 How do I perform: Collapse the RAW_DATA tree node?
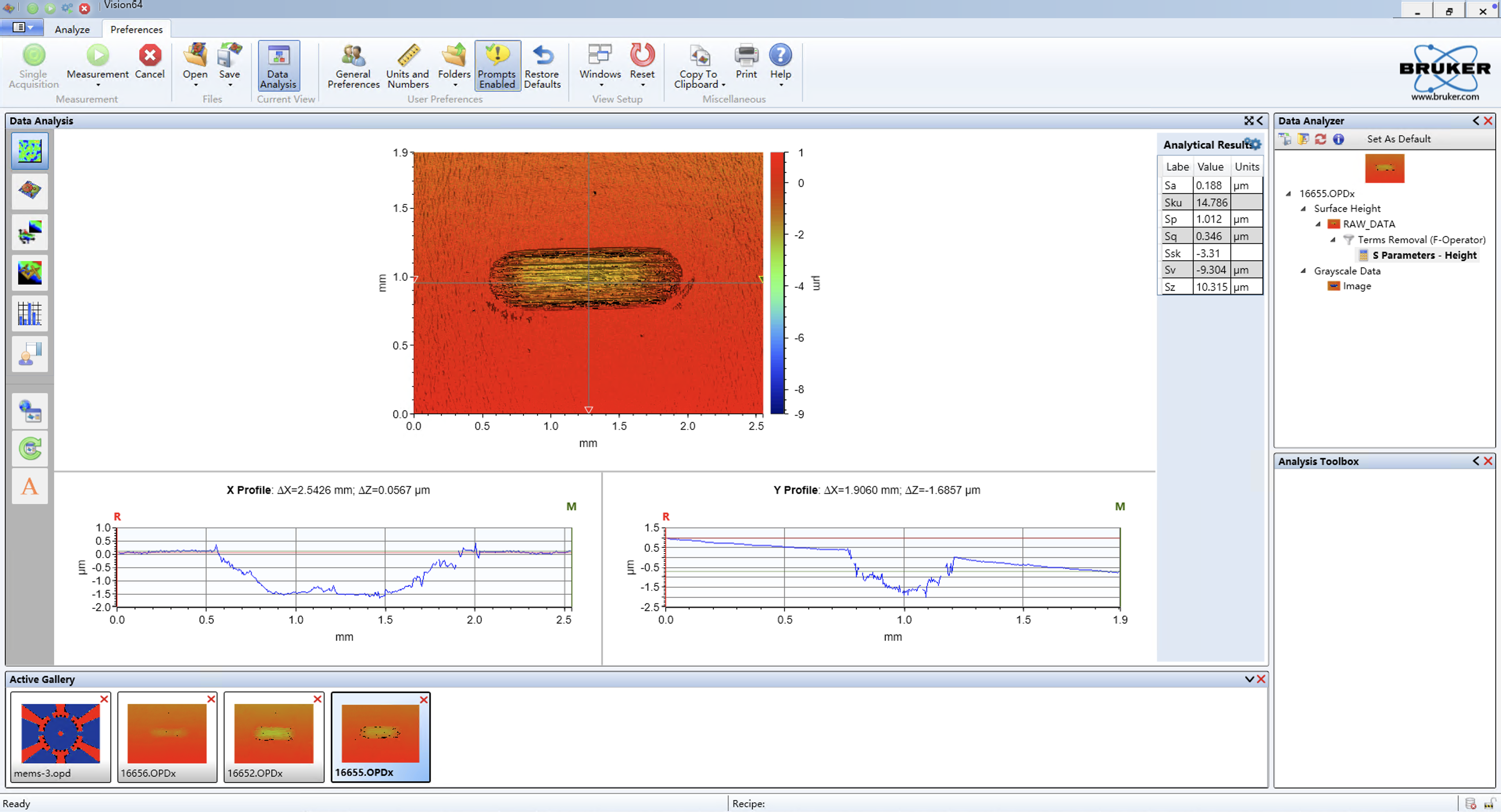1318,224
